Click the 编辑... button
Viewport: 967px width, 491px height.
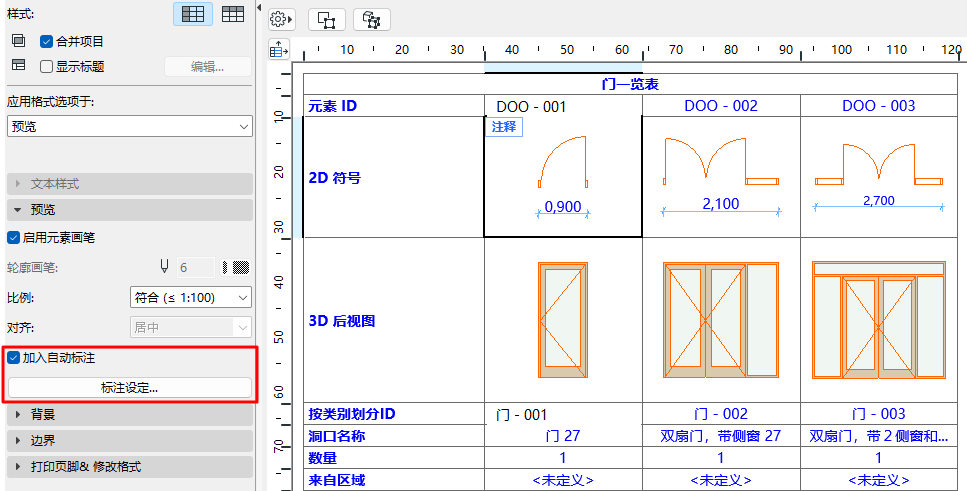(x=208, y=67)
